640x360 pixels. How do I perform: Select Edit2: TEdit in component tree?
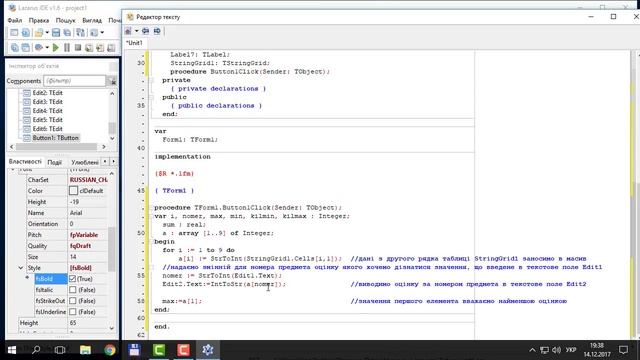47,93
